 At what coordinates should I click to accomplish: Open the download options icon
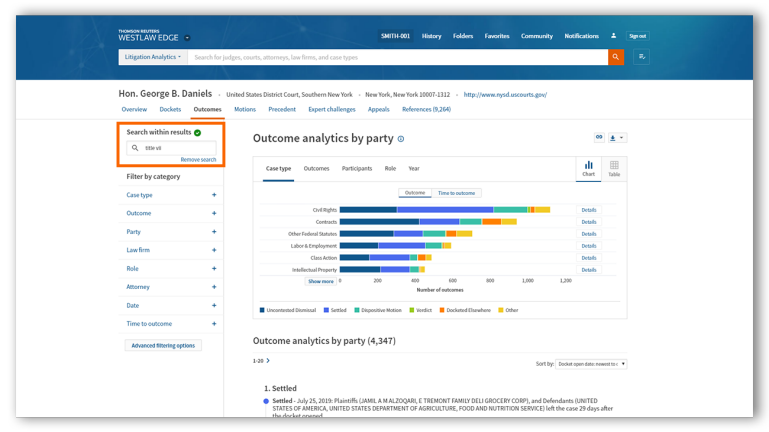(616, 137)
